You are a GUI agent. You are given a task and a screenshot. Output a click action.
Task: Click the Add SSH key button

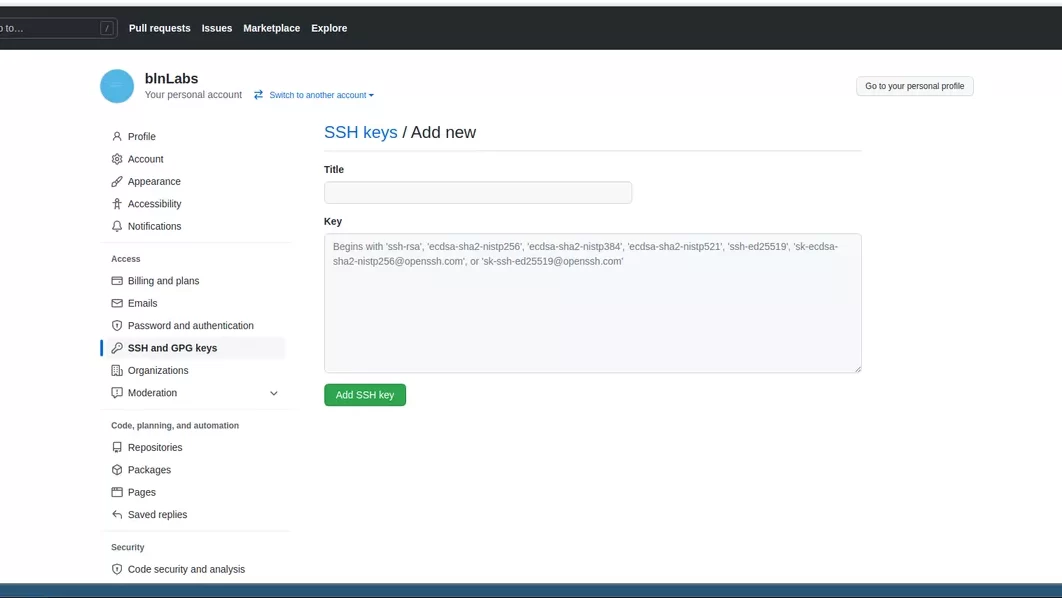[x=364, y=395]
